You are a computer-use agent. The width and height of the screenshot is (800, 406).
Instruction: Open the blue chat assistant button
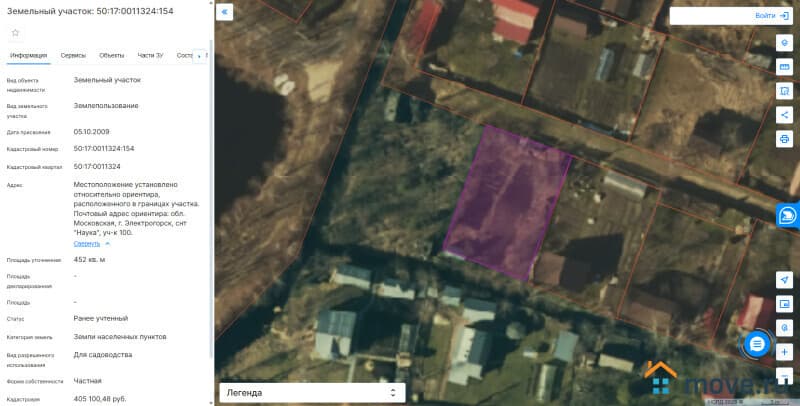click(x=787, y=215)
